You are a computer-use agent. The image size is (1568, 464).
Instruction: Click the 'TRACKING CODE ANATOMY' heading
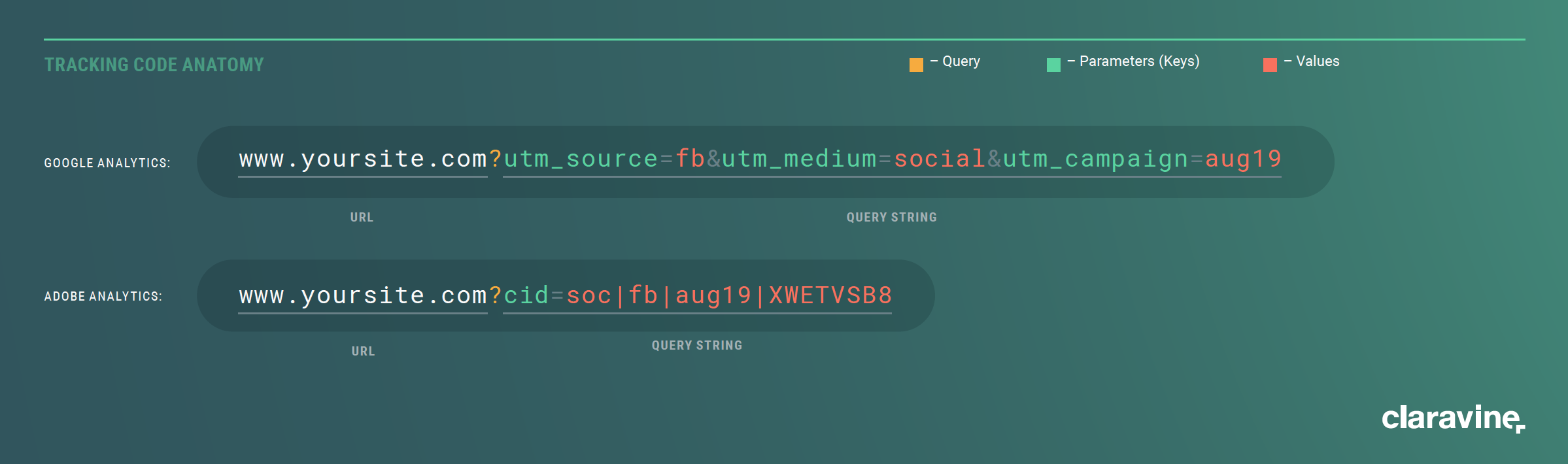click(x=154, y=65)
